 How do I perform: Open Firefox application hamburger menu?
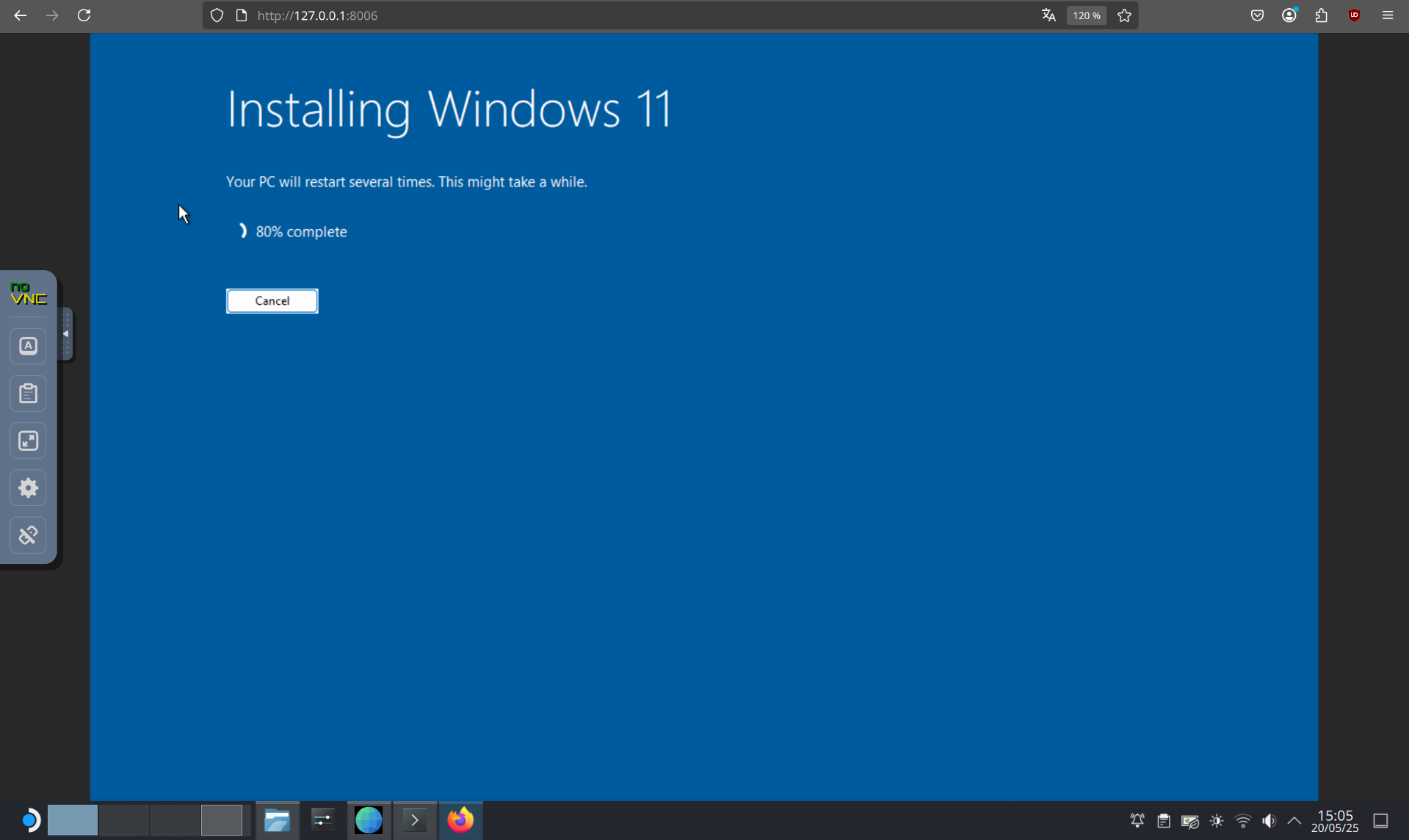[x=1388, y=15]
